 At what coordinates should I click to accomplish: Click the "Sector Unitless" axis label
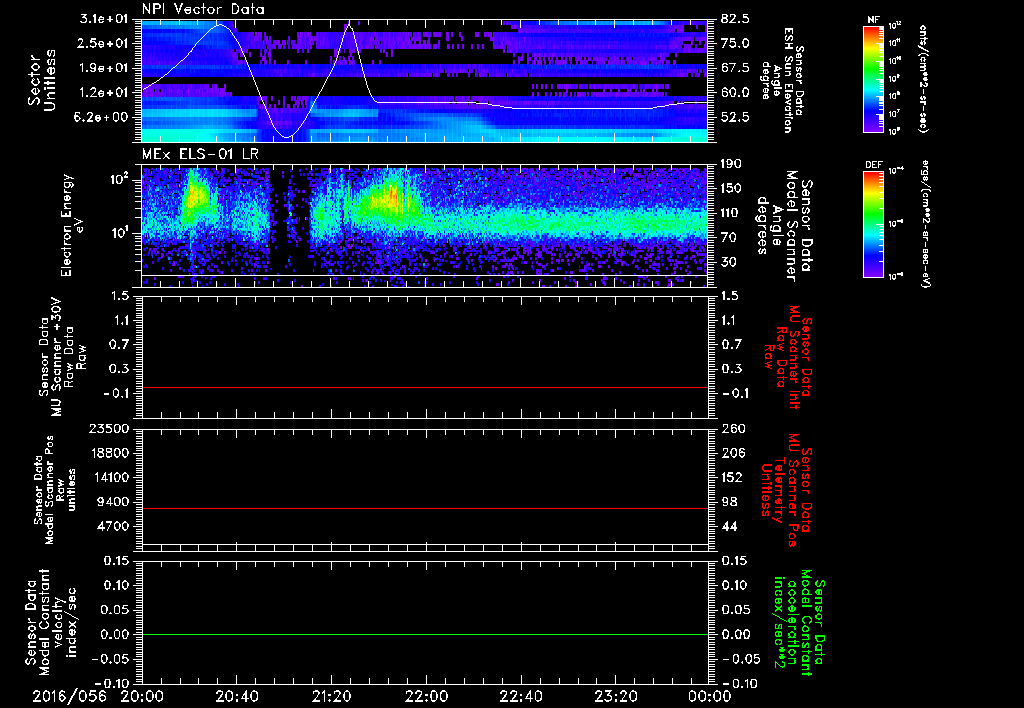(41, 80)
